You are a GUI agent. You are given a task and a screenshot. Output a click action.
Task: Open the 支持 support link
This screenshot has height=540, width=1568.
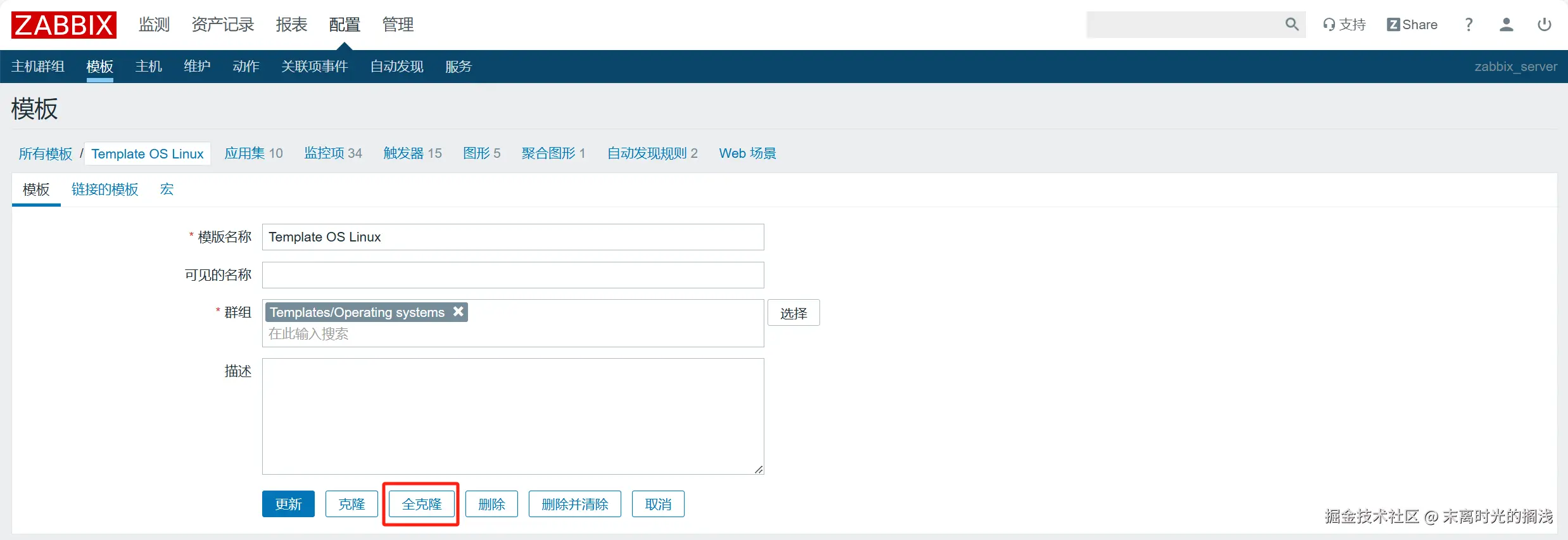tap(1344, 25)
